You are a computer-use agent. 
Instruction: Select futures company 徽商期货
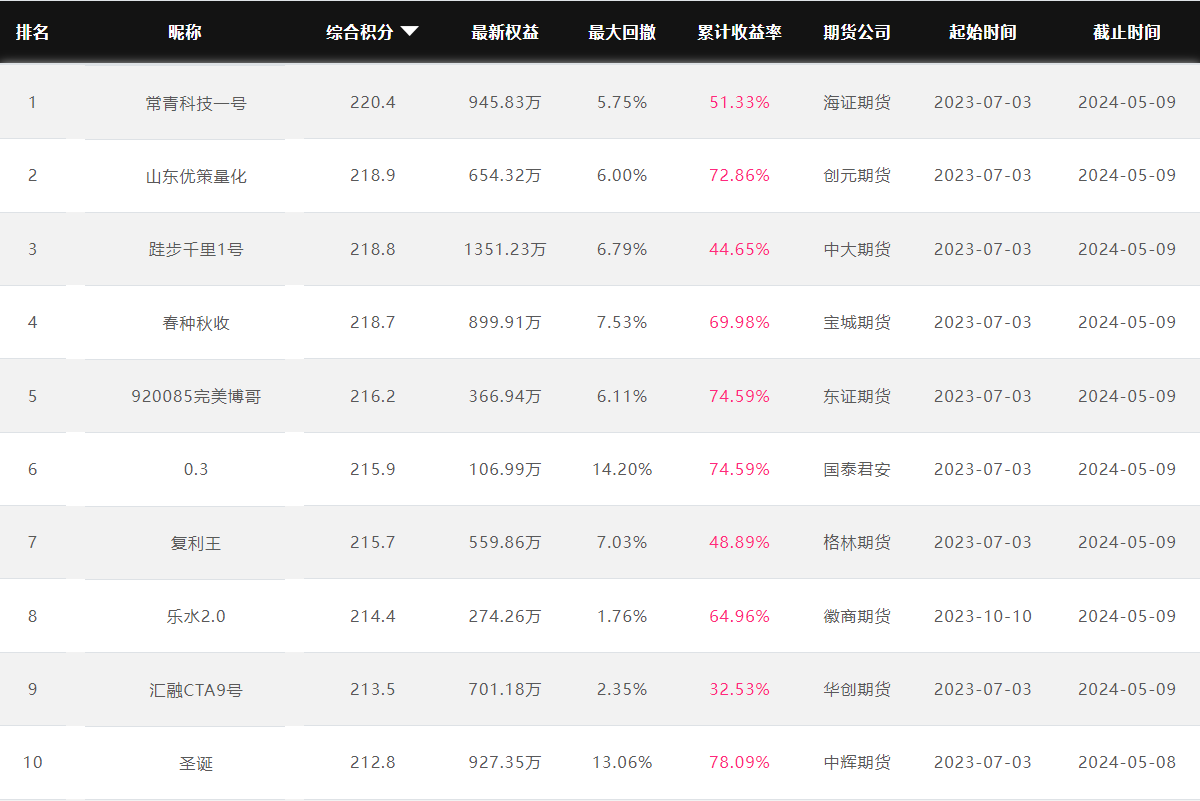tap(857, 616)
